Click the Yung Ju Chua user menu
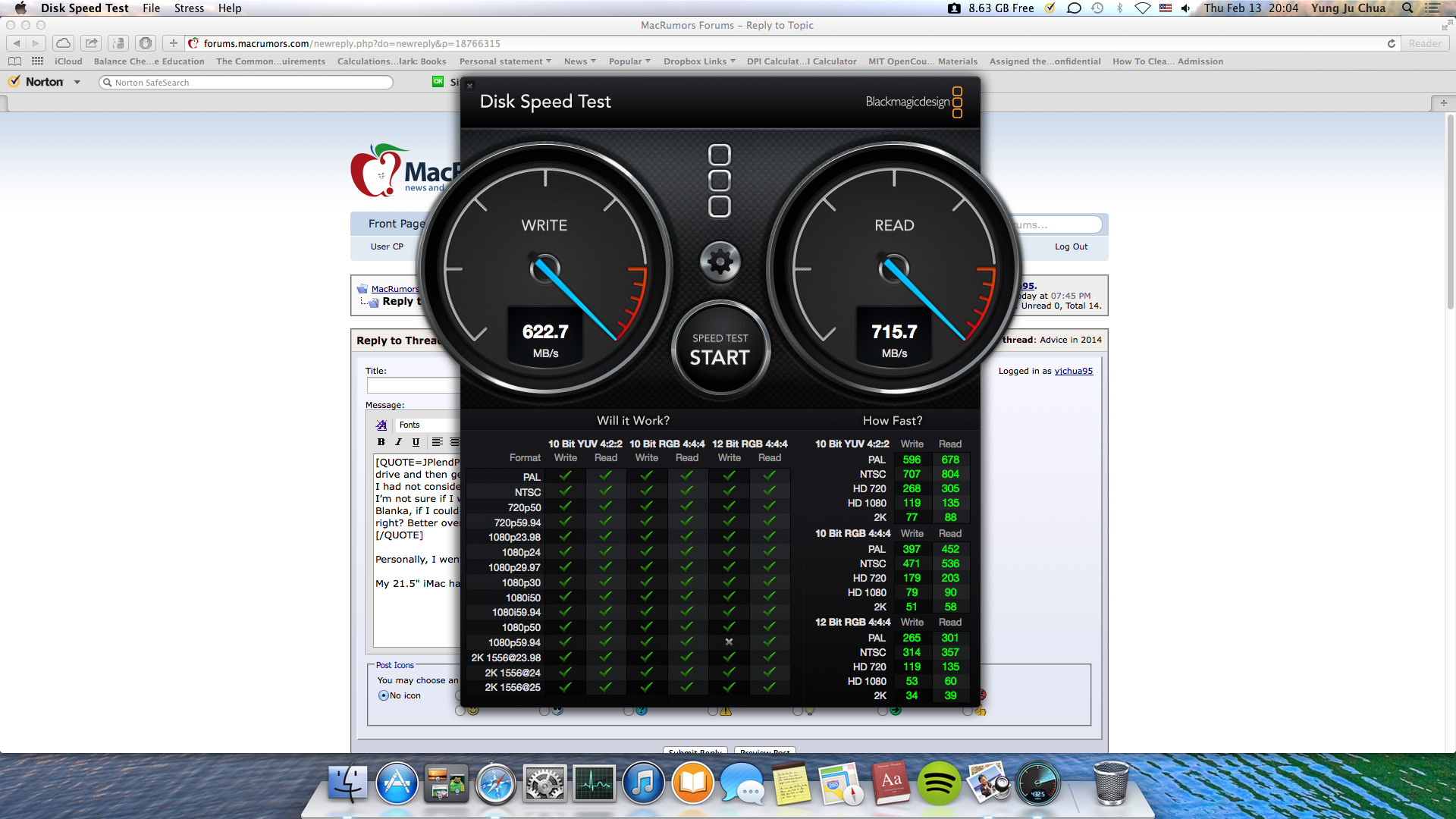The height and width of the screenshot is (819, 1456). click(1348, 8)
